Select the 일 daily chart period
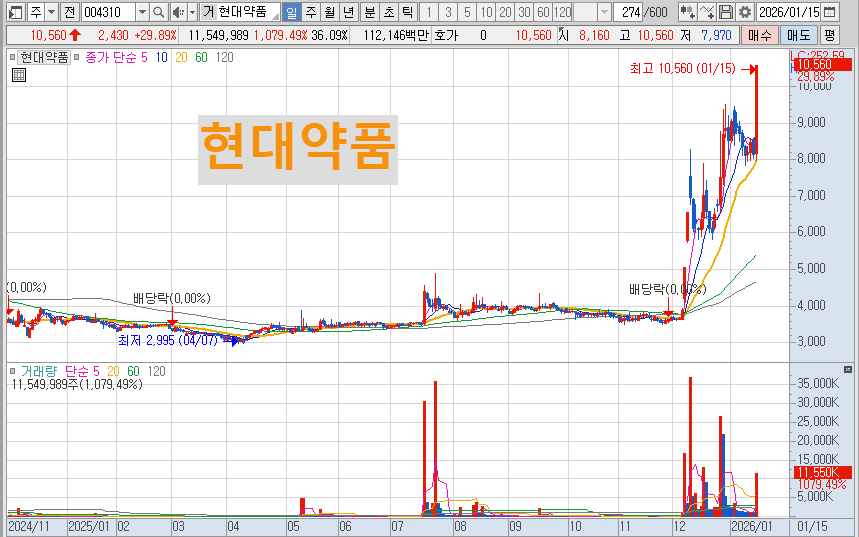Screen dimensions: 859x537 291,12
